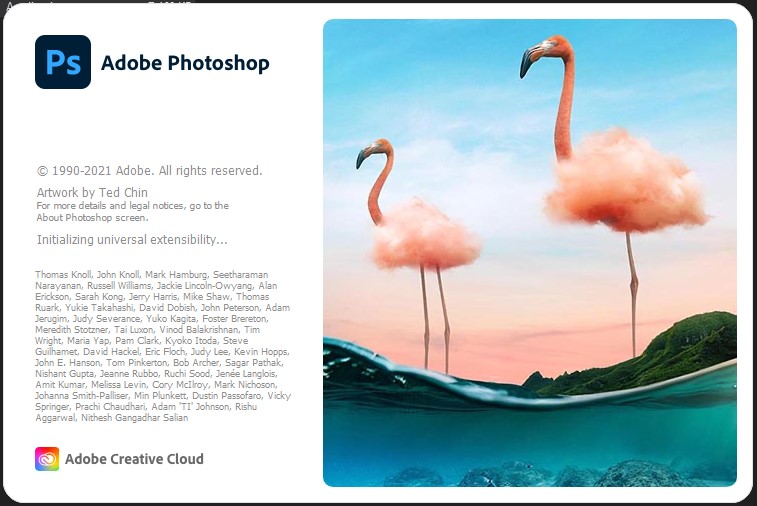Click the About Photoshop screen legal notice text
757x506 pixels.
point(133,211)
